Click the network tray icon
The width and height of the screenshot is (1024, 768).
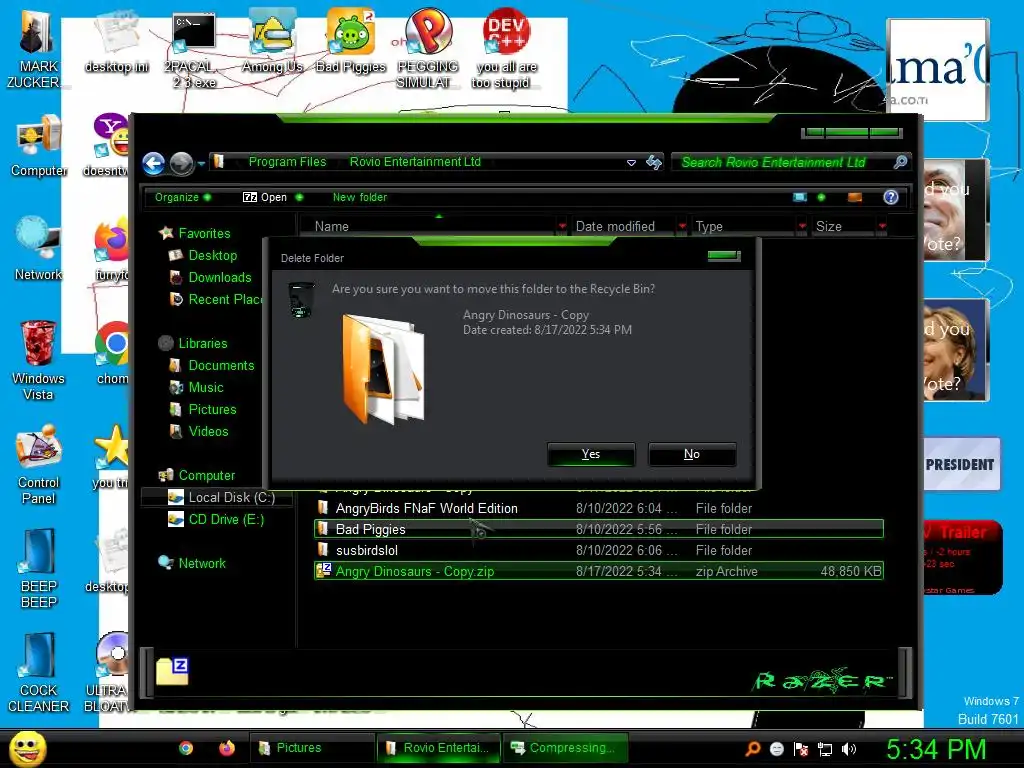pyautogui.click(x=825, y=749)
